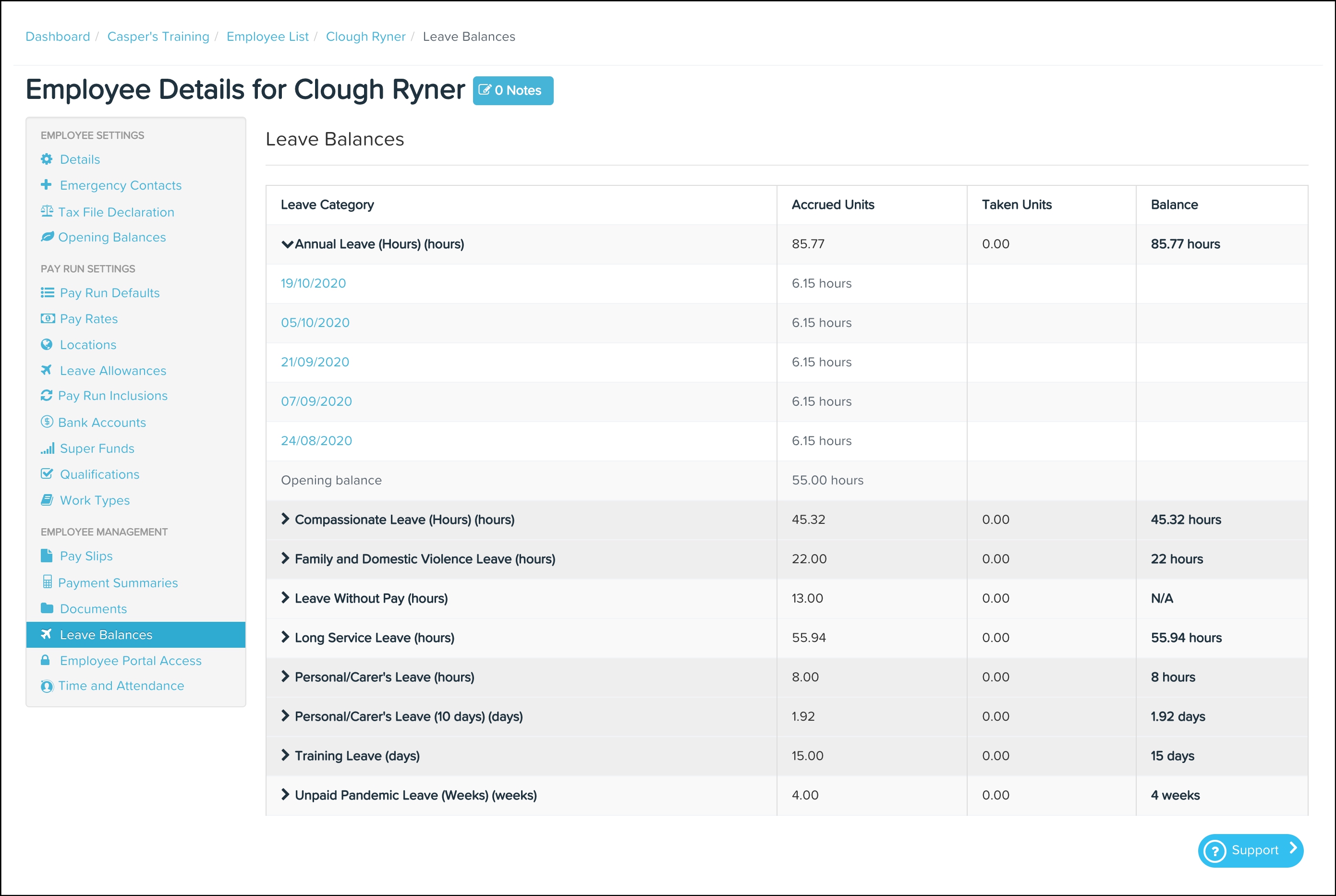The width and height of the screenshot is (1336, 896).
Task: Navigate to Employee List breadcrumb
Action: tap(267, 36)
